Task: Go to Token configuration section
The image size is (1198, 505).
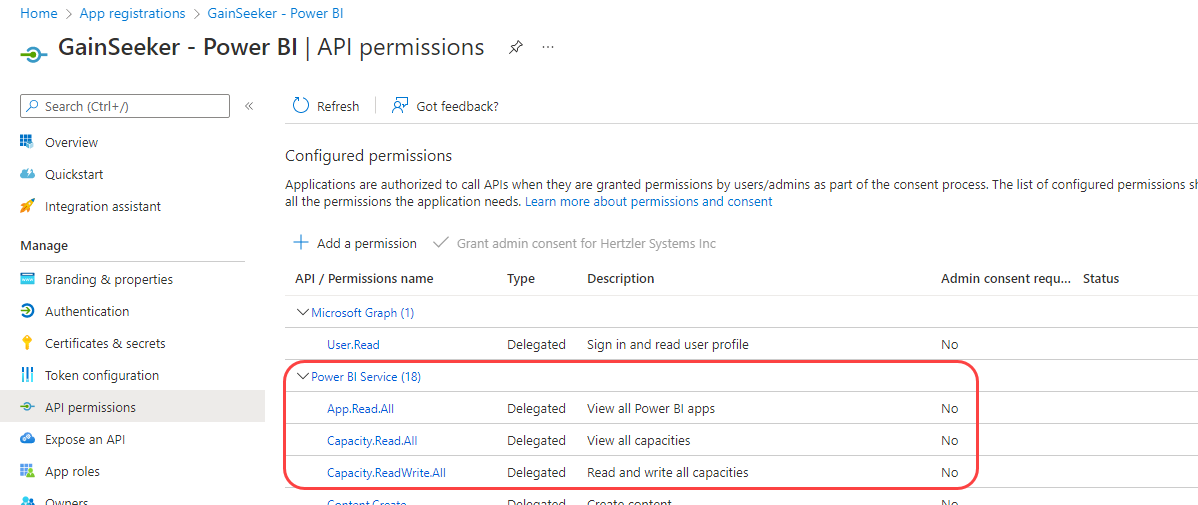Action: [x=101, y=375]
